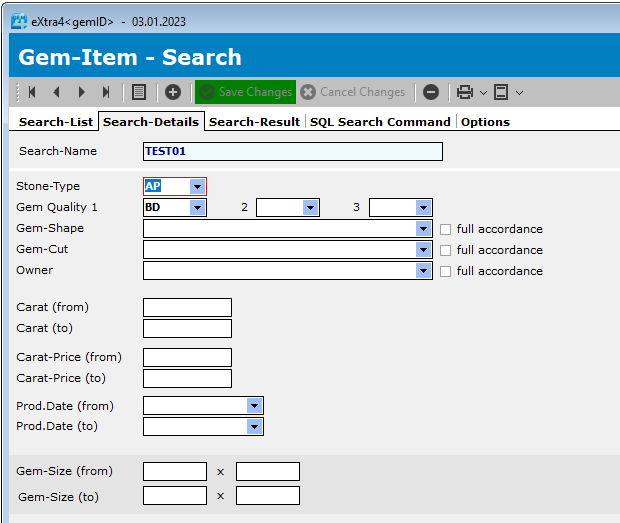The image size is (620, 523).
Task: Focus the Carat (from) input field
Action: point(187,307)
